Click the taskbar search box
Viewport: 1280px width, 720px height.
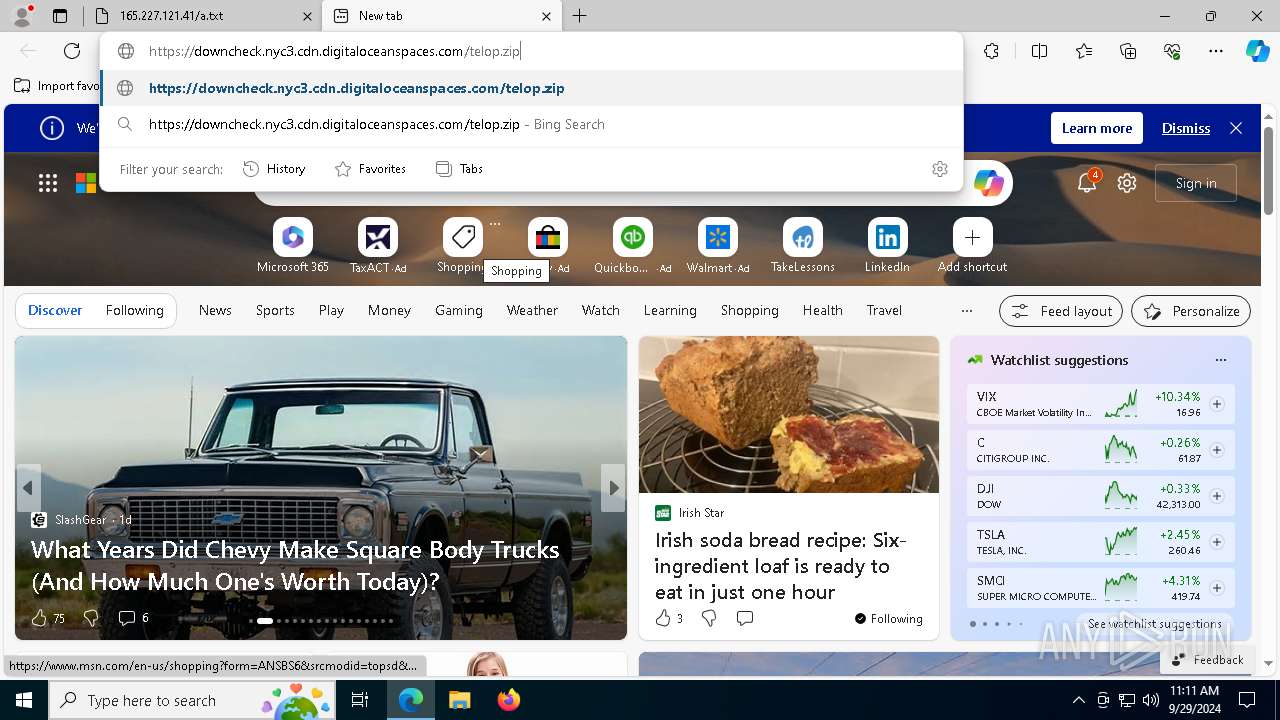[x=192, y=700]
